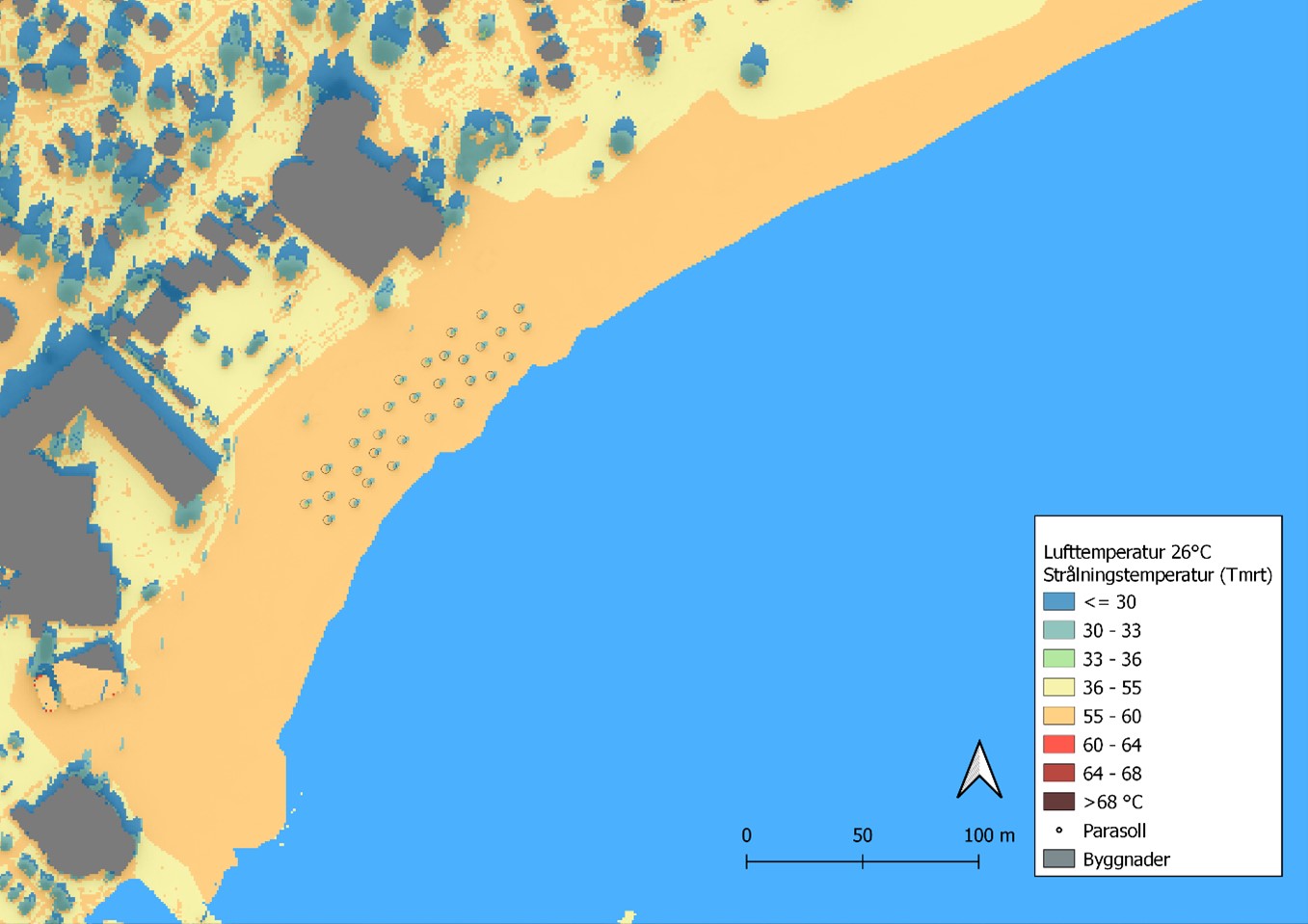Click the scale bar's 50 m tick mark
The width and height of the screenshot is (1308, 924).
863,861
